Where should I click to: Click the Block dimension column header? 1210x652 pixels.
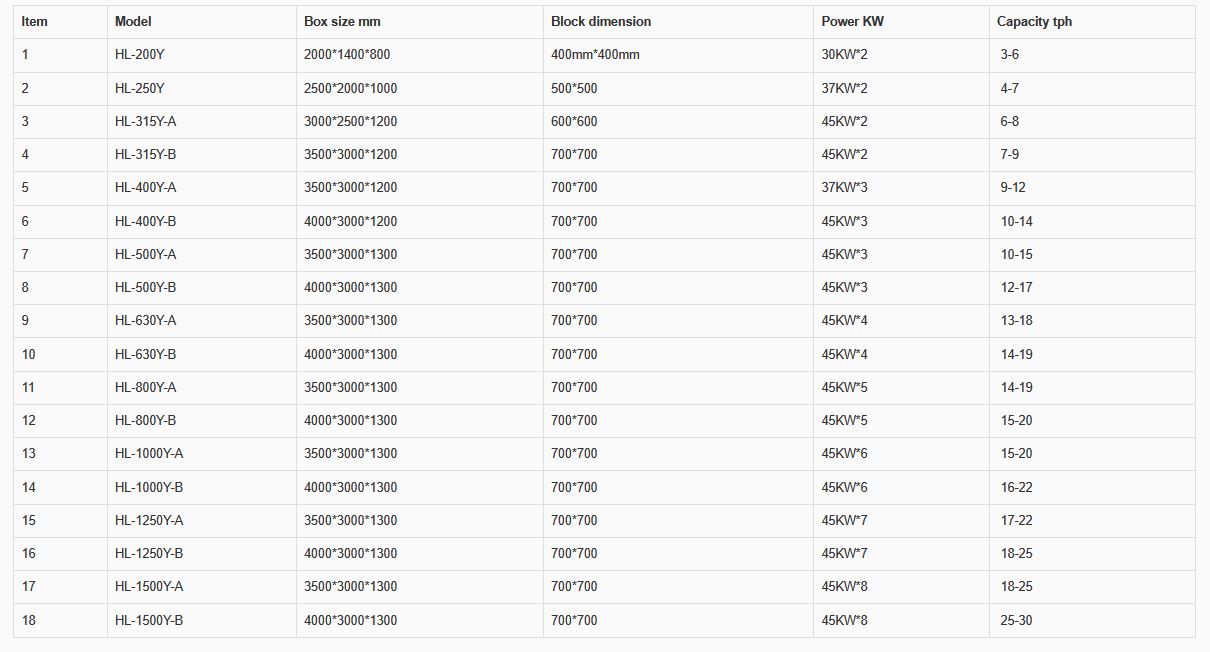[600, 21]
